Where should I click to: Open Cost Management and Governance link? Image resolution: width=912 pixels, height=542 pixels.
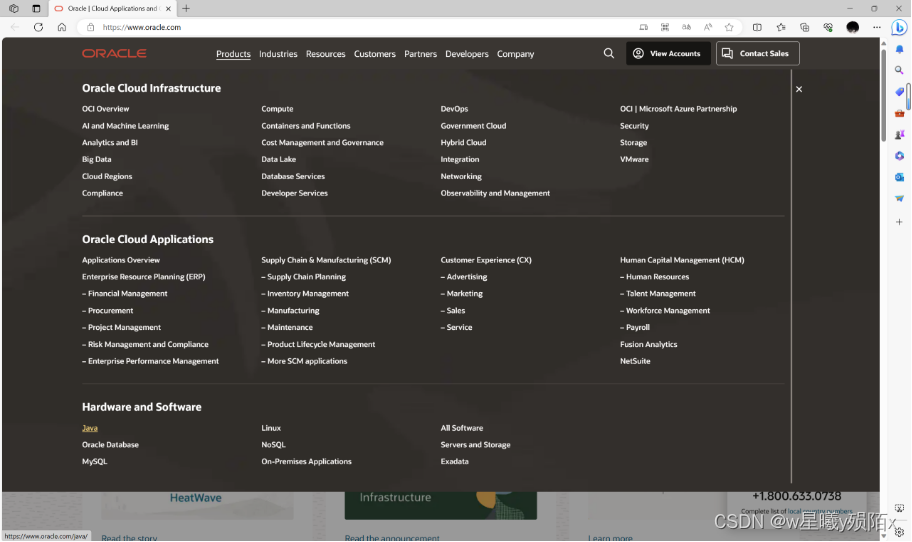(x=322, y=142)
